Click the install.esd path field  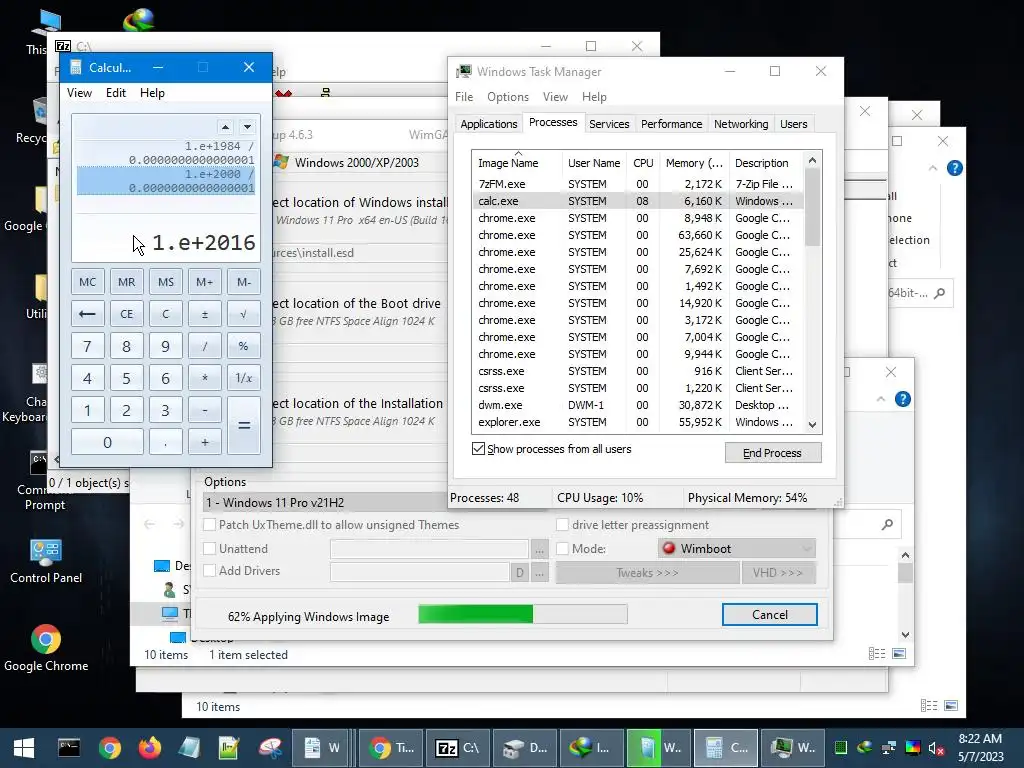click(x=359, y=253)
